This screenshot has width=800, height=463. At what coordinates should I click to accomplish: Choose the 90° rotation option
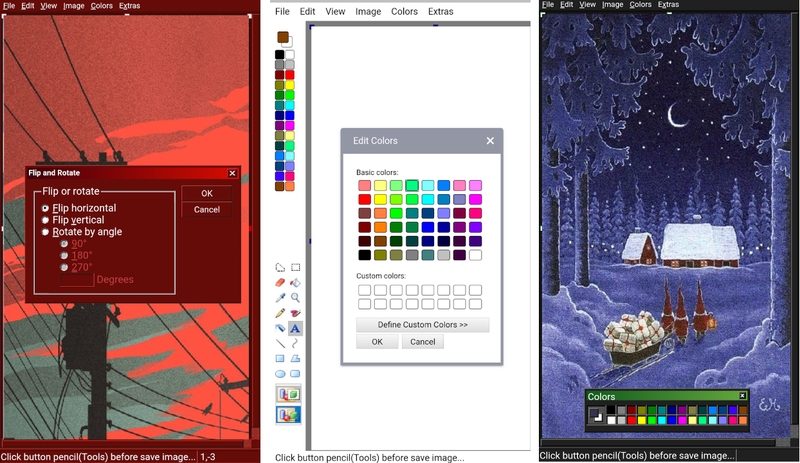pos(64,244)
